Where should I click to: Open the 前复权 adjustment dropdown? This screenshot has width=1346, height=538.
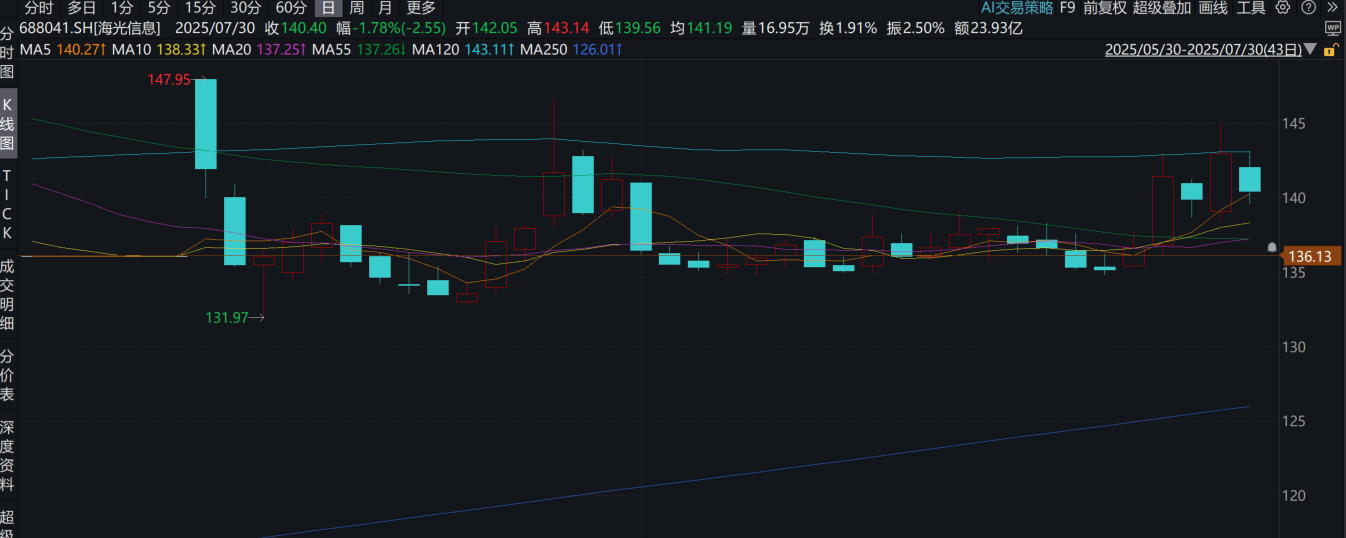pos(1105,8)
